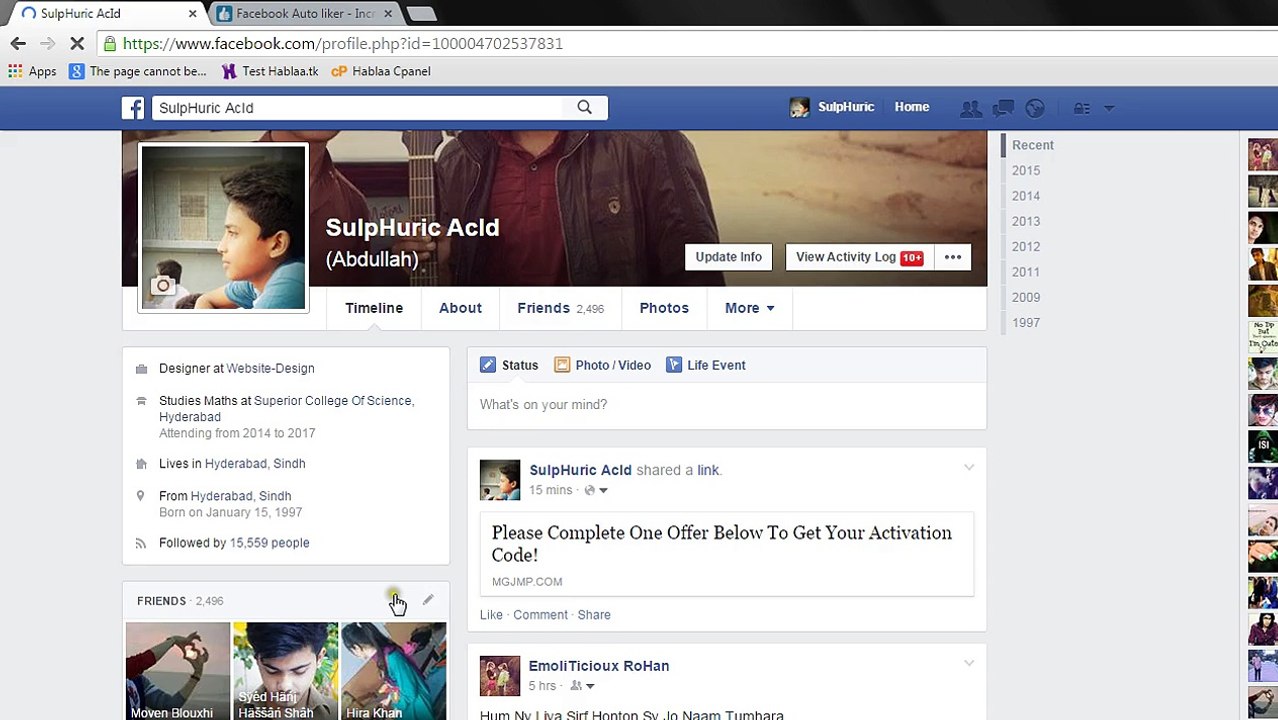This screenshot has height=720, width=1278.
Task: Open notifications globe icon
Action: point(1035,108)
